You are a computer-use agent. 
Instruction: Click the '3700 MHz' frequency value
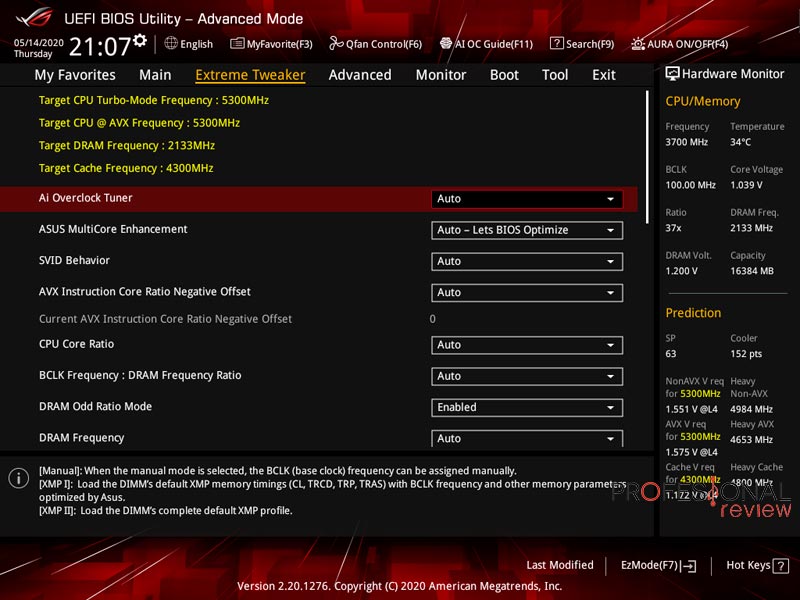pos(687,142)
